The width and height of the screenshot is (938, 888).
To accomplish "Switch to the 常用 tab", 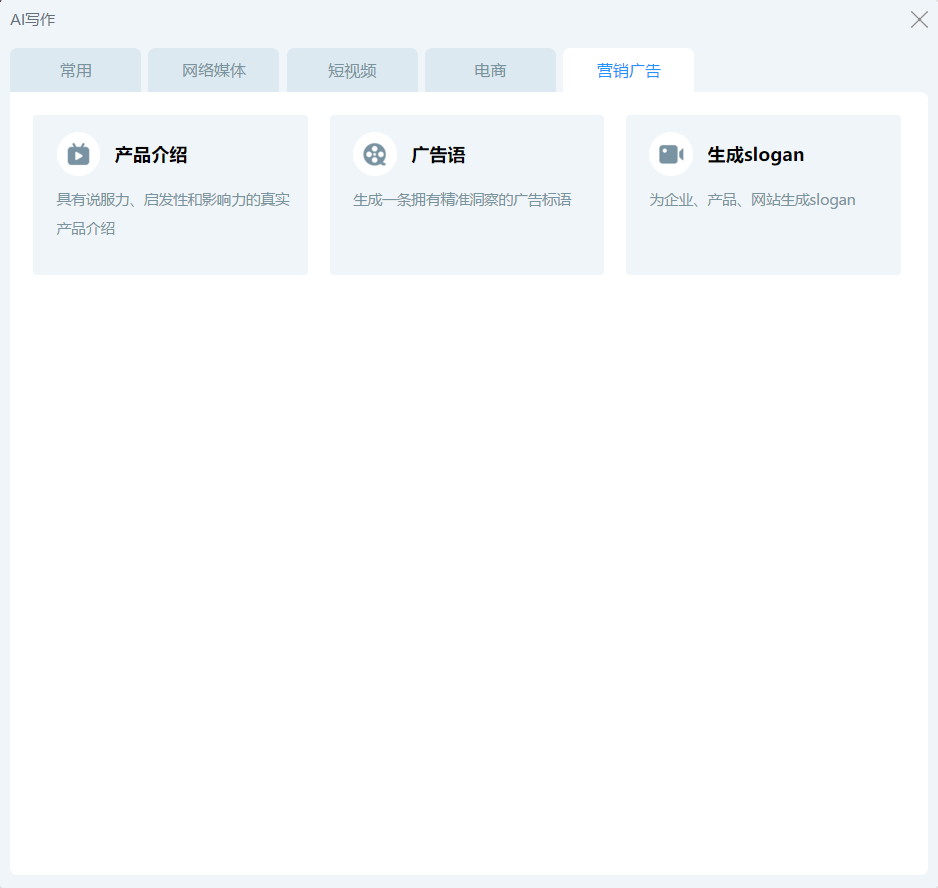I will (x=75, y=71).
